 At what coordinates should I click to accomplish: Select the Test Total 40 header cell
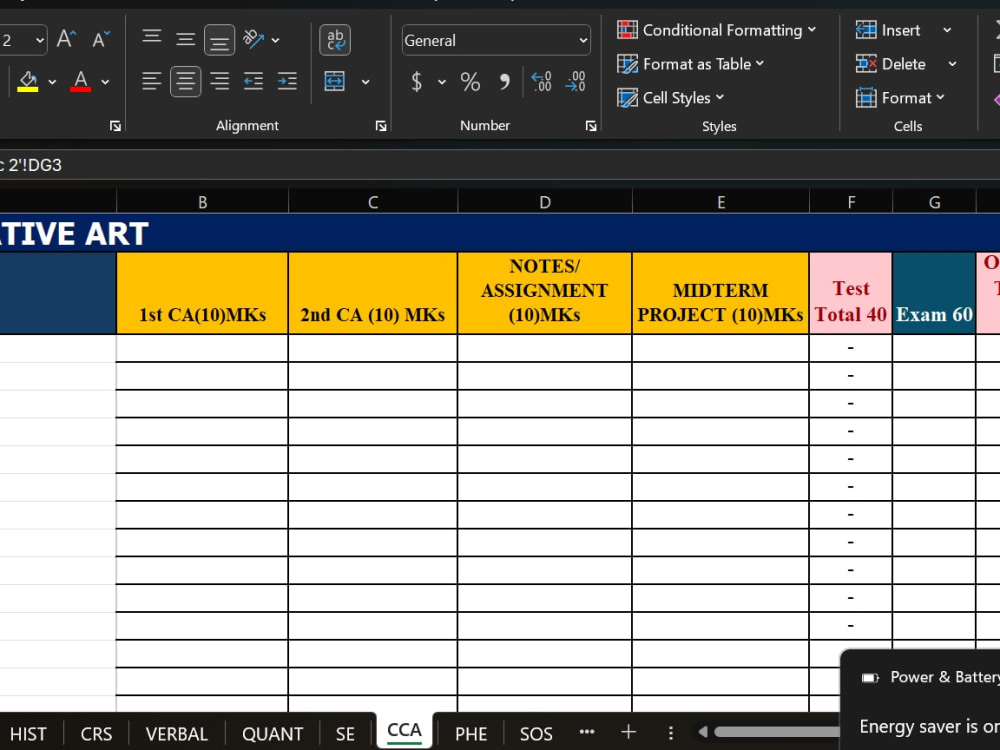(x=851, y=293)
